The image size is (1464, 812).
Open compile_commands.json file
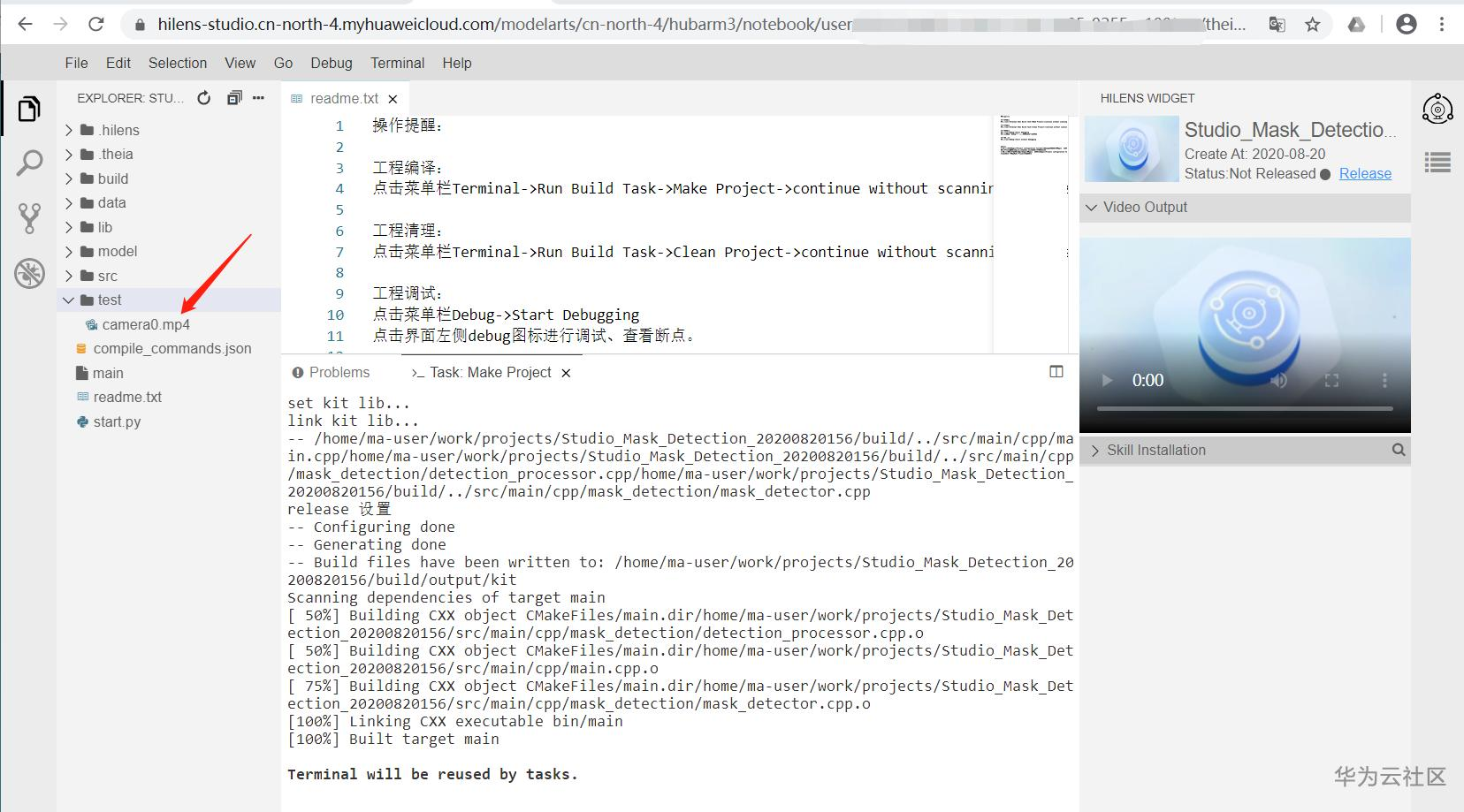pos(172,348)
